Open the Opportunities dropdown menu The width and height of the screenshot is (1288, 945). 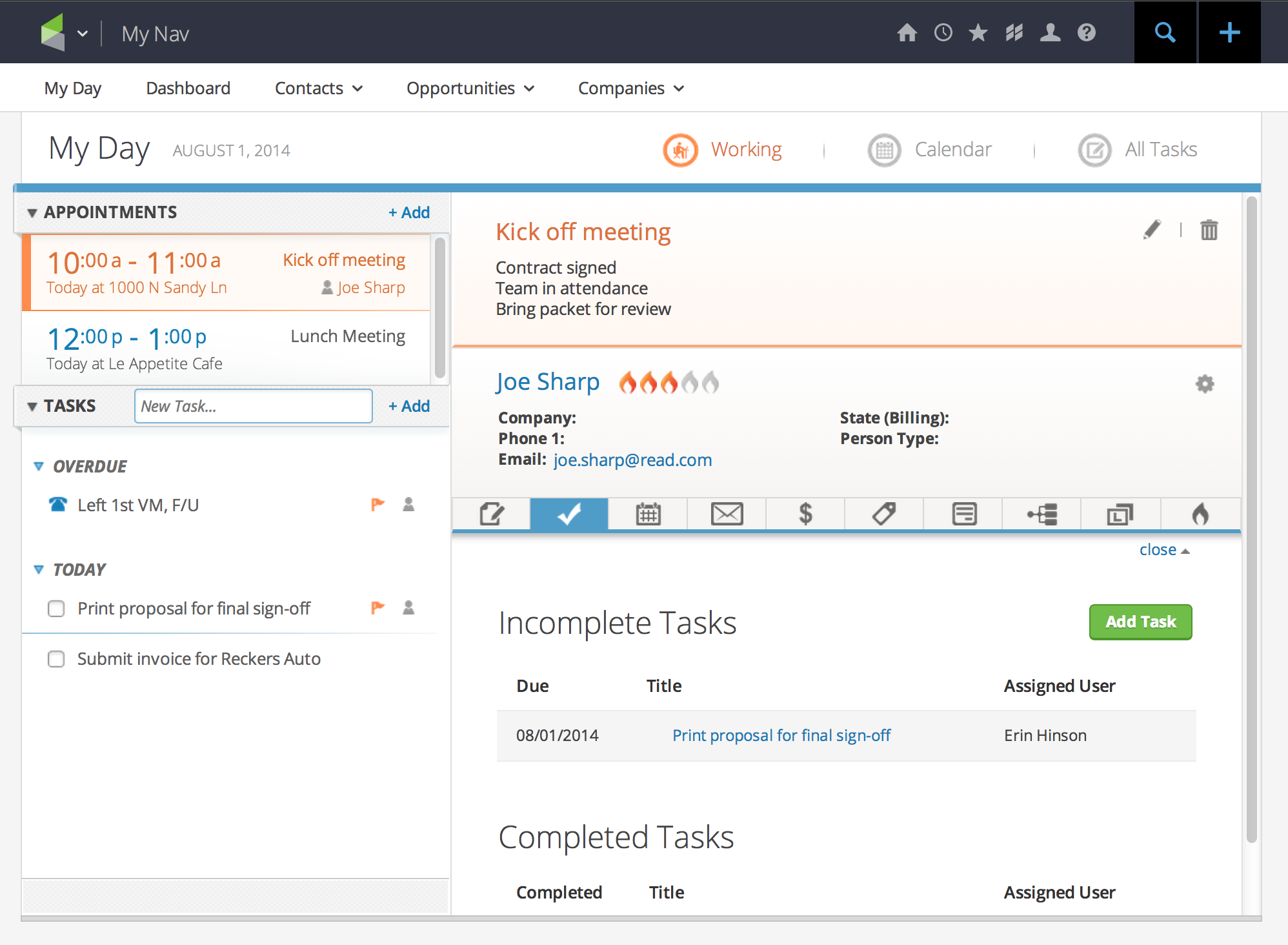[470, 88]
